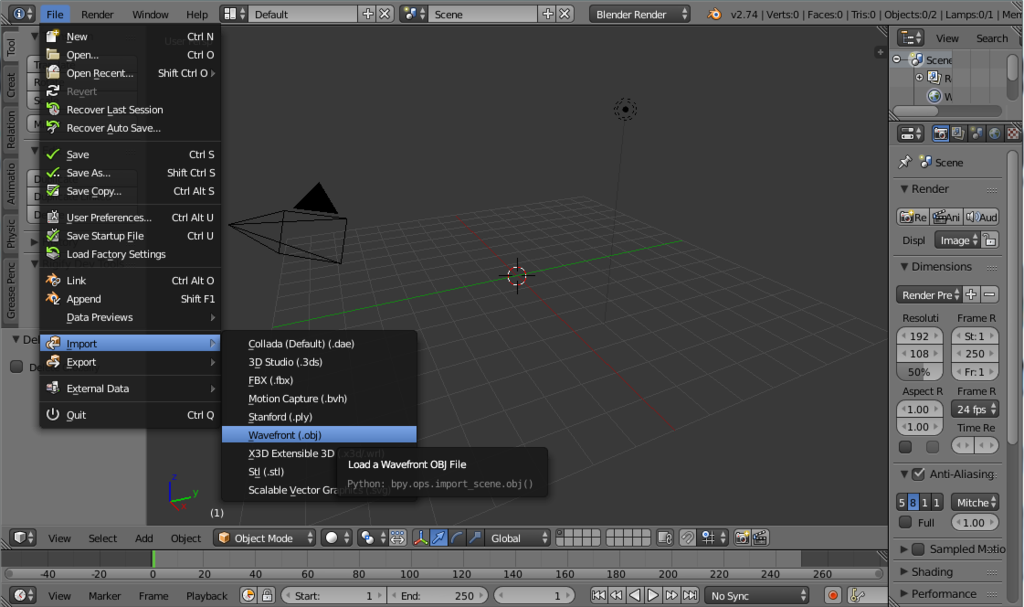
Task: Open Render Presets dropdown
Action: click(929, 295)
